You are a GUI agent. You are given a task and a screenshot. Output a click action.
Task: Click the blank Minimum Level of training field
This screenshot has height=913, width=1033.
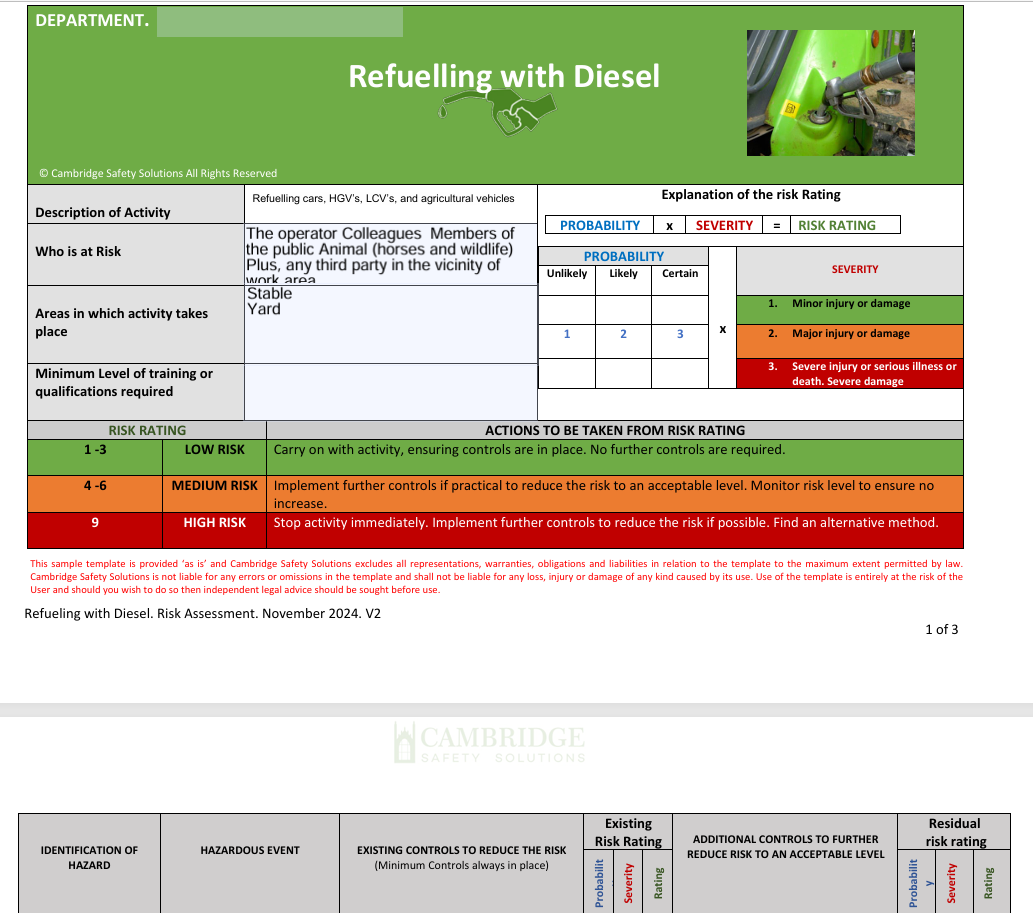pos(390,390)
